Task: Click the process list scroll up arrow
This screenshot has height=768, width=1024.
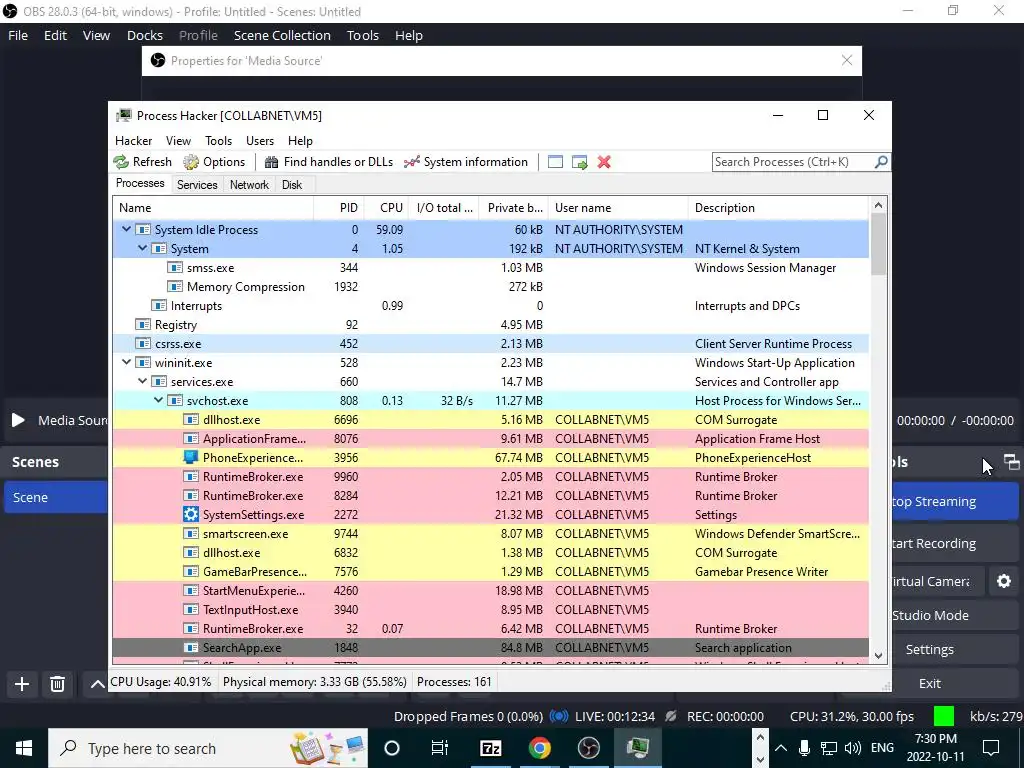Action: pos(878,206)
